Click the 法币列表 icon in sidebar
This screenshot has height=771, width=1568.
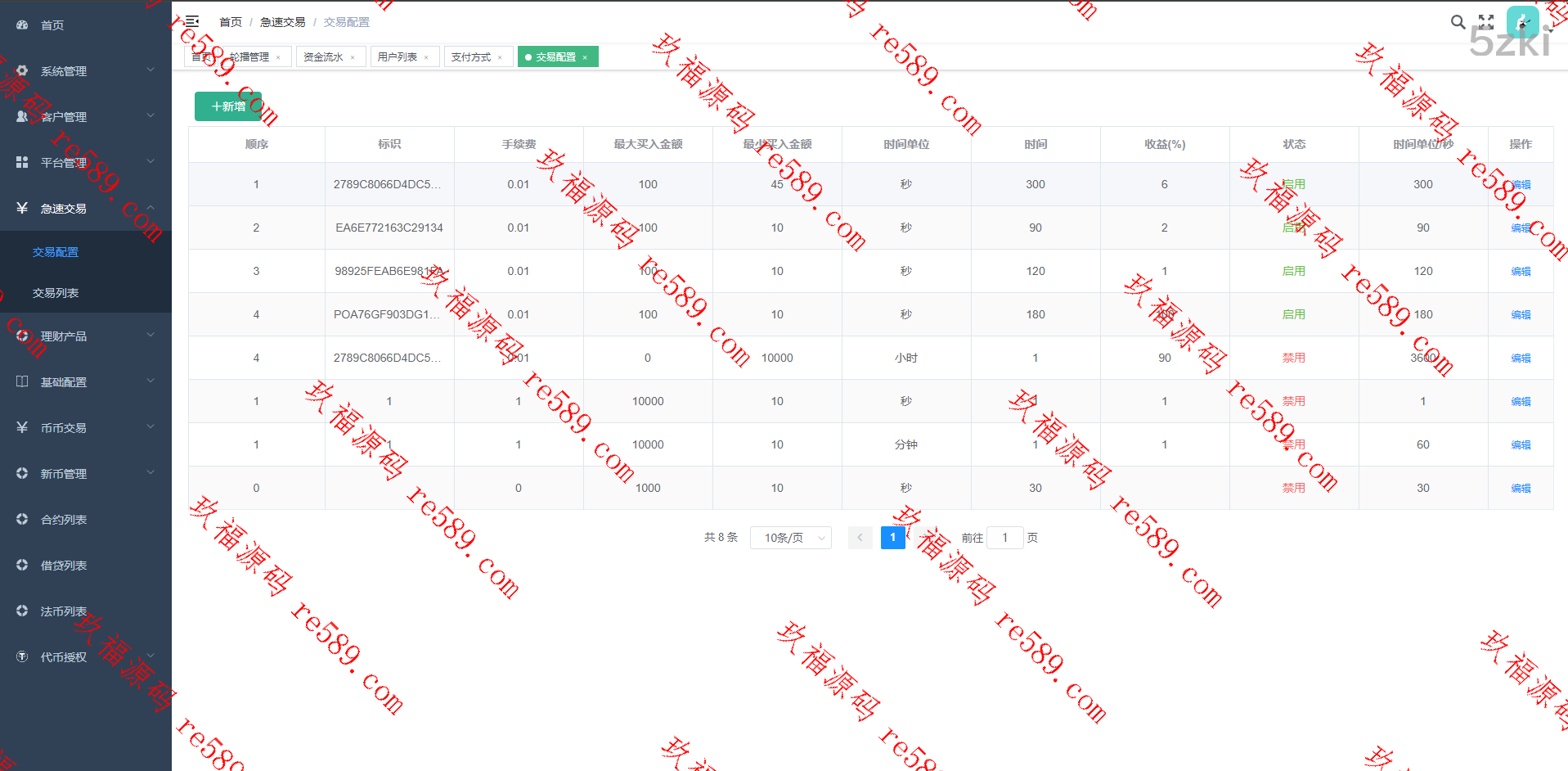pyautogui.click(x=22, y=611)
